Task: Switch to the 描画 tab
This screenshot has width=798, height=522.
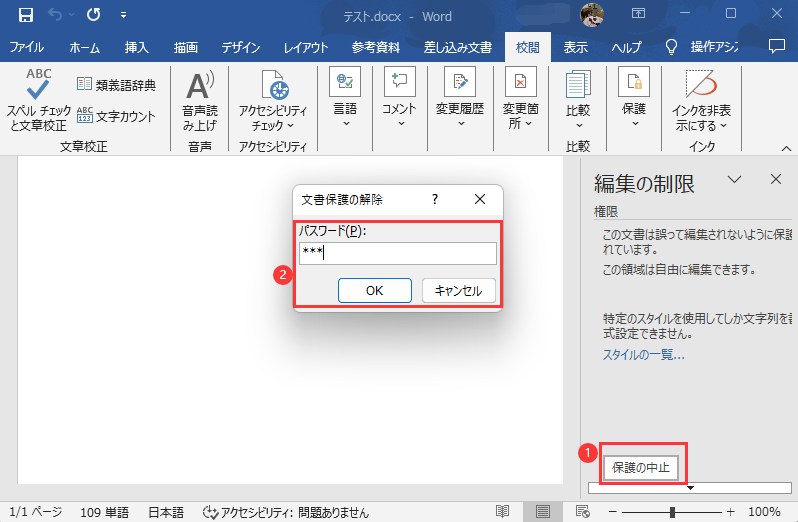Action: 186,47
